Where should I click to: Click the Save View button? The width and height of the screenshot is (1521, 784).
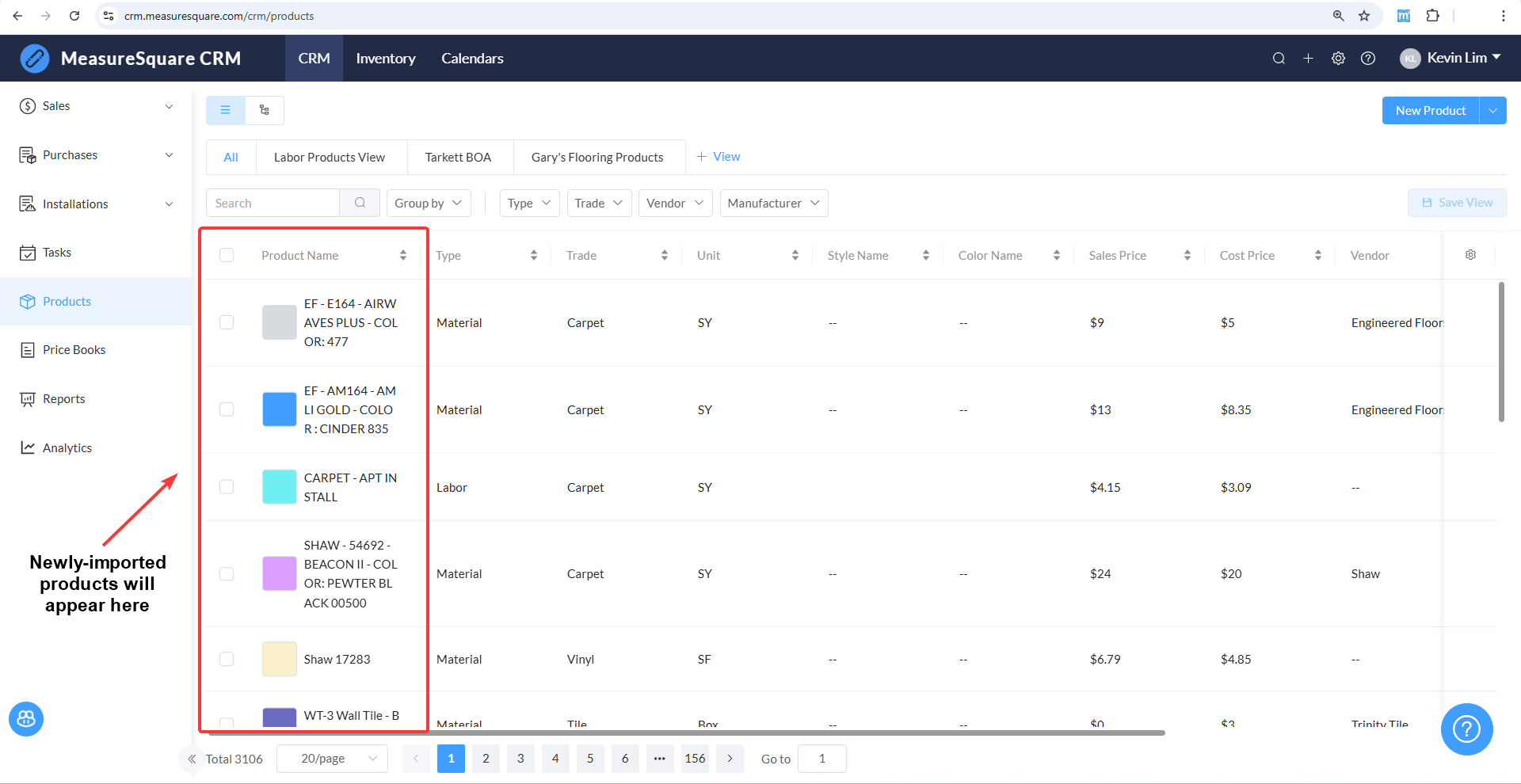point(1457,203)
